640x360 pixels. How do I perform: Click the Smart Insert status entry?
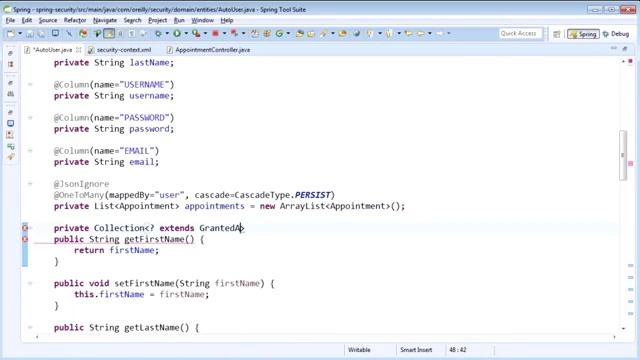click(x=416, y=350)
